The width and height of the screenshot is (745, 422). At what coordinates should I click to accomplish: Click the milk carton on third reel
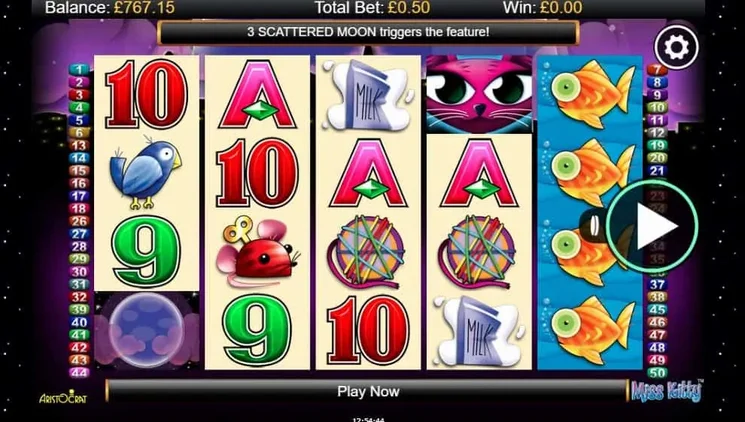click(x=367, y=95)
